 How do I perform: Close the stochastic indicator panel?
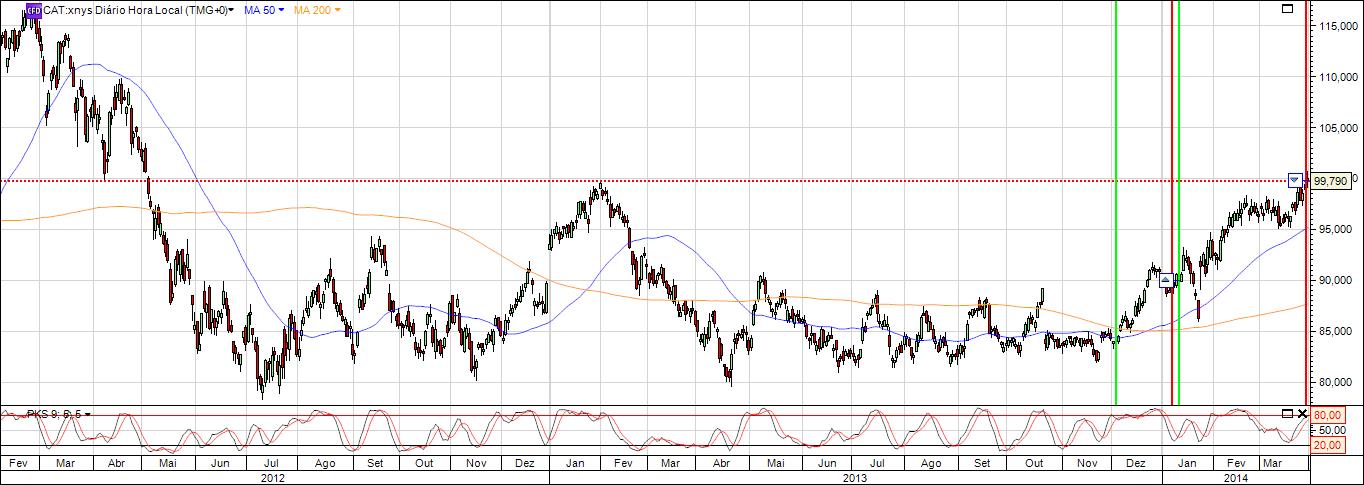(1302, 413)
